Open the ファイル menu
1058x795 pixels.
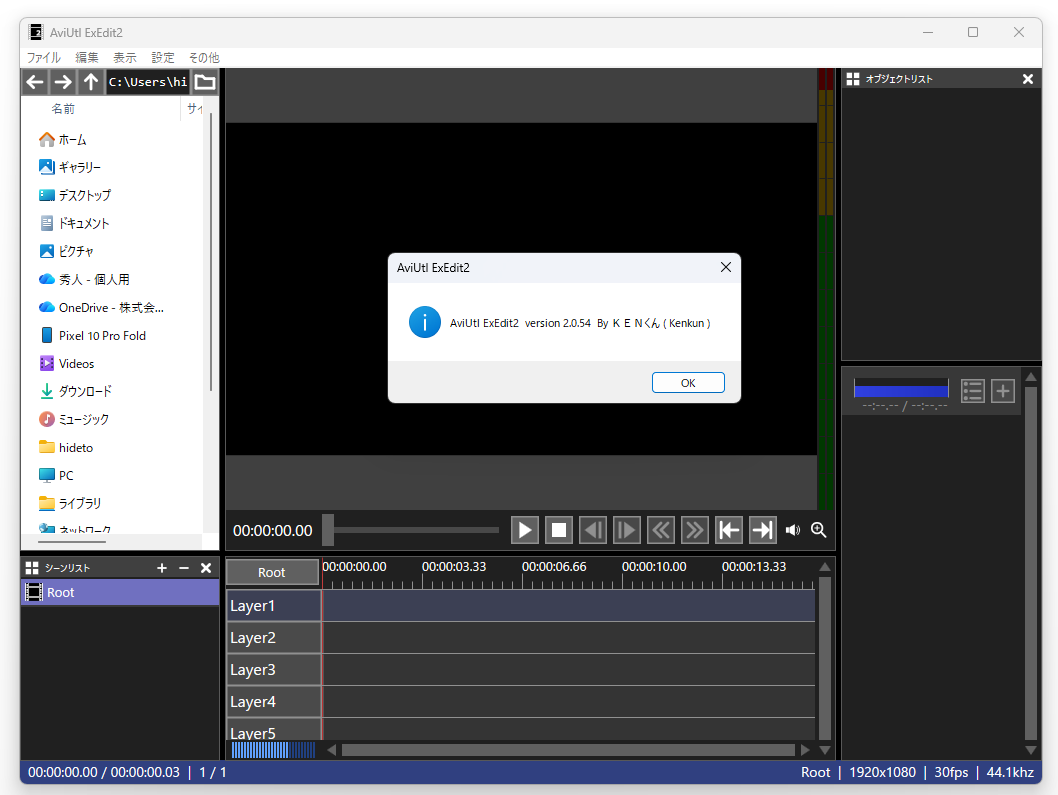click(x=44, y=58)
